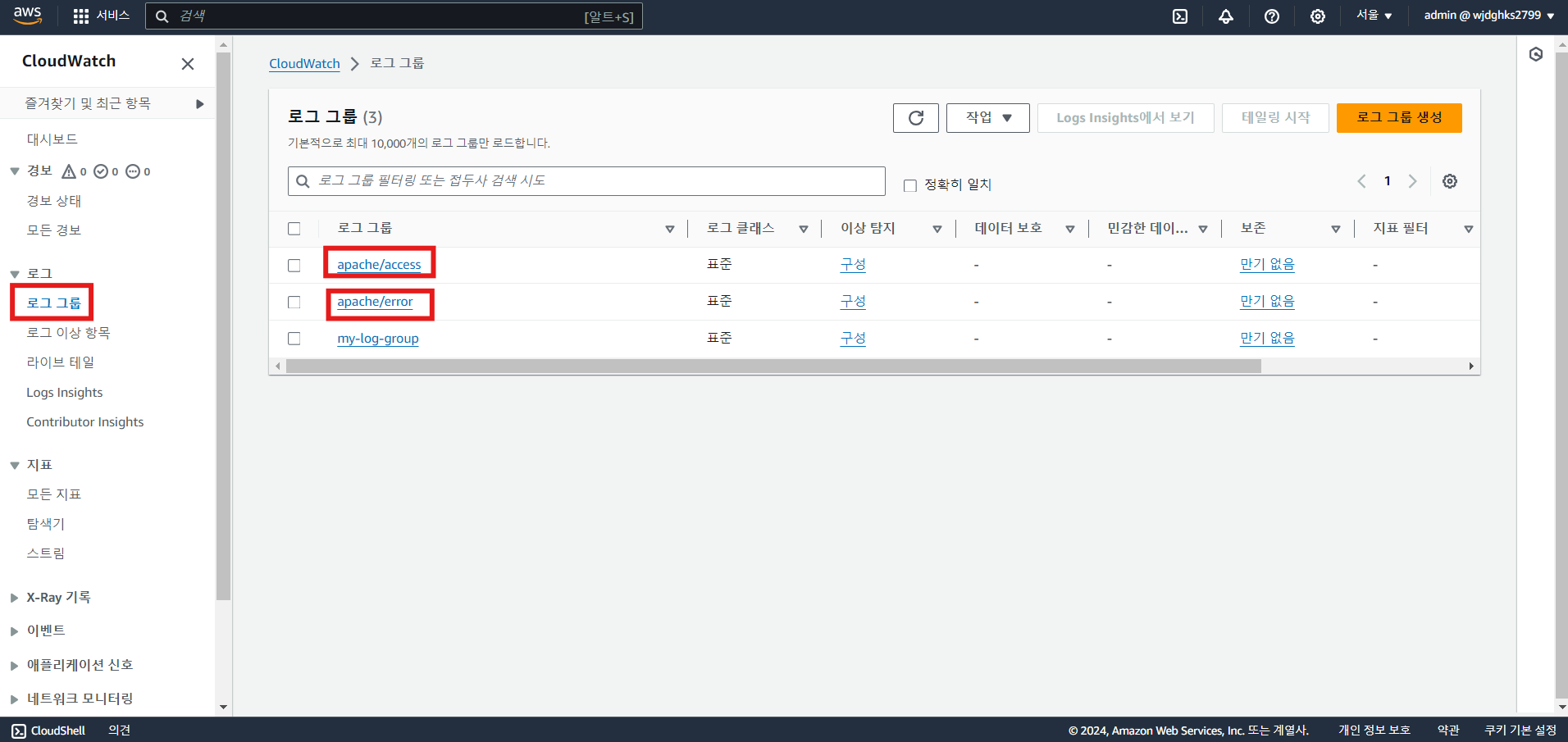The height and width of the screenshot is (742, 1568).
Task: Select 로그 그룹 in the sidebar
Action: click(x=54, y=303)
